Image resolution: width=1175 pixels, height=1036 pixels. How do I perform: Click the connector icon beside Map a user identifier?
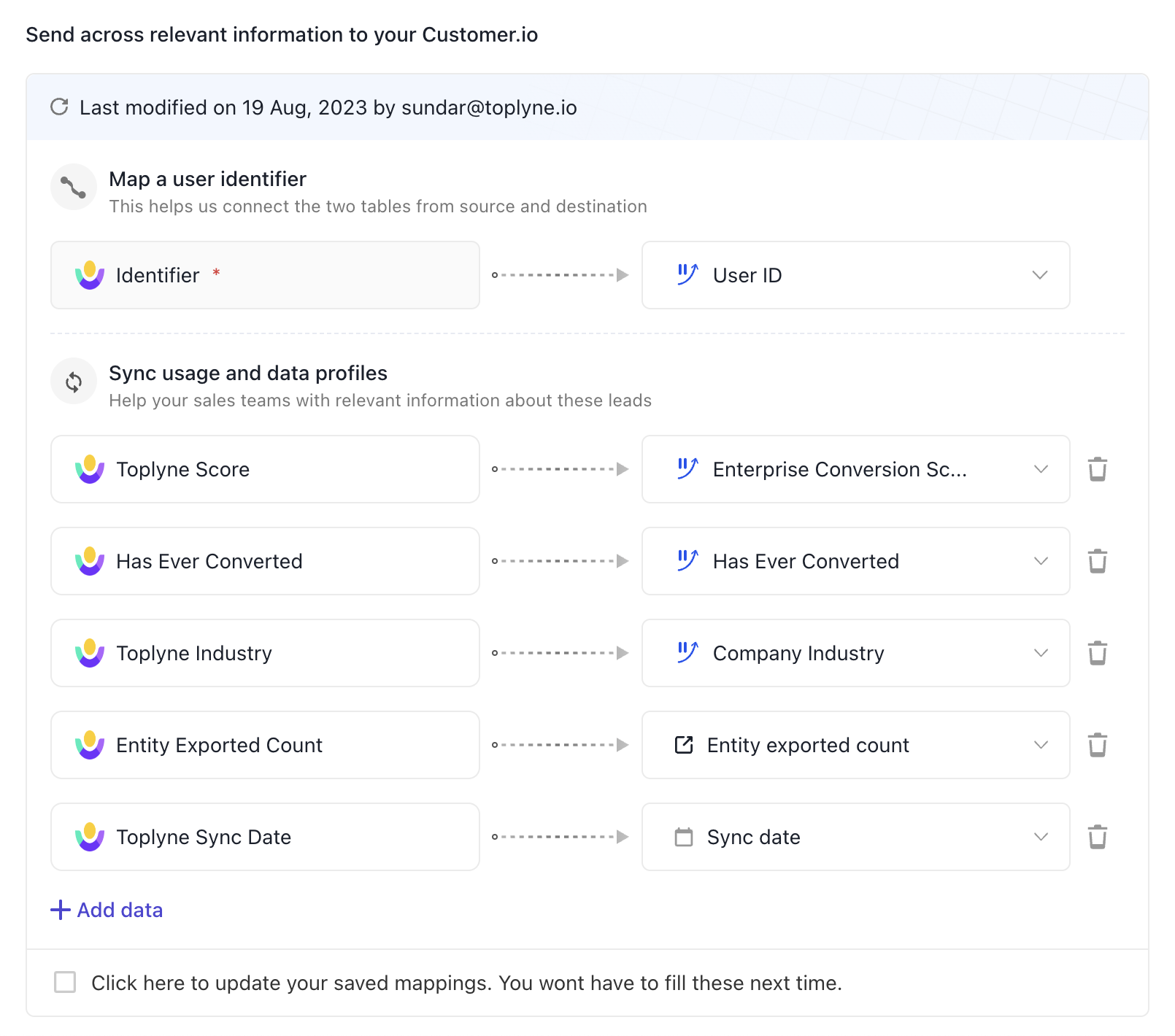(x=74, y=188)
